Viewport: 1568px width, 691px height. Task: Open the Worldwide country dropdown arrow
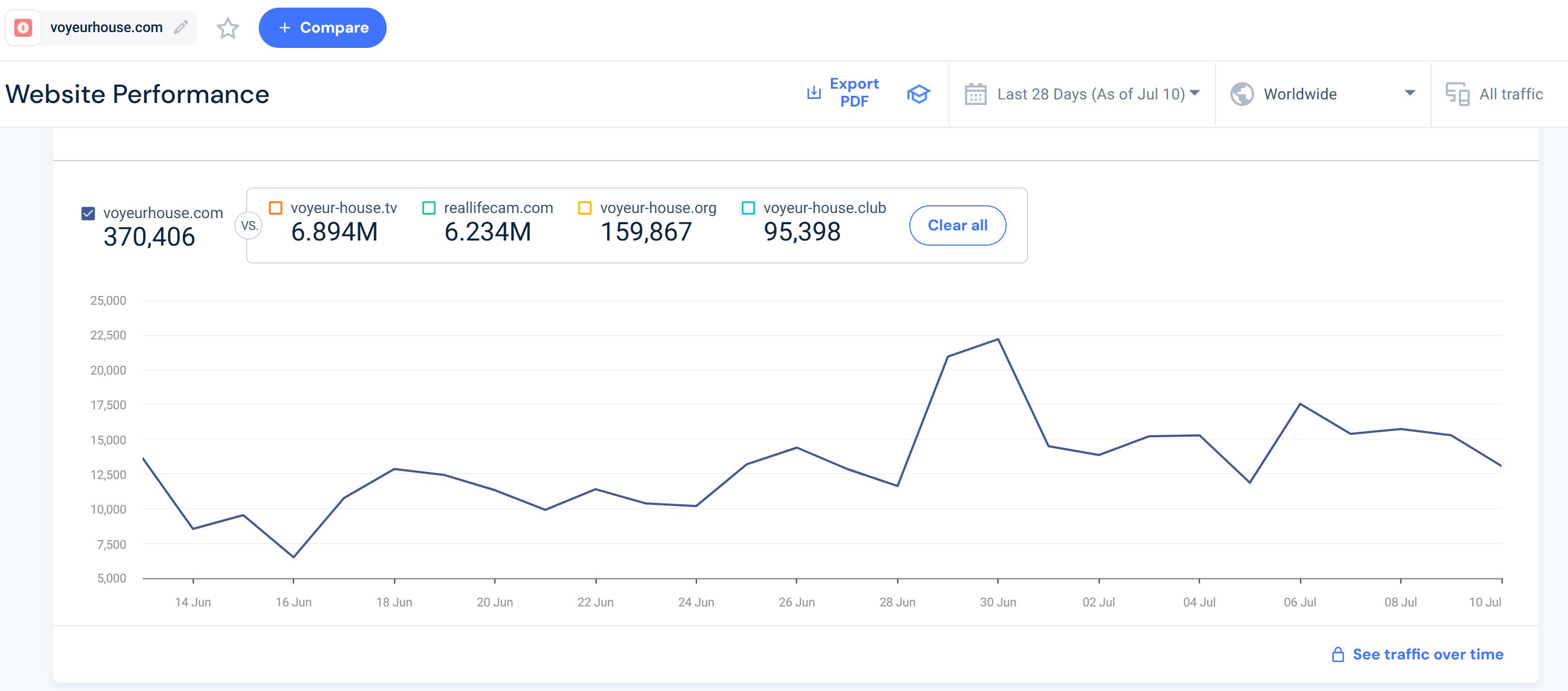(x=1409, y=93)
